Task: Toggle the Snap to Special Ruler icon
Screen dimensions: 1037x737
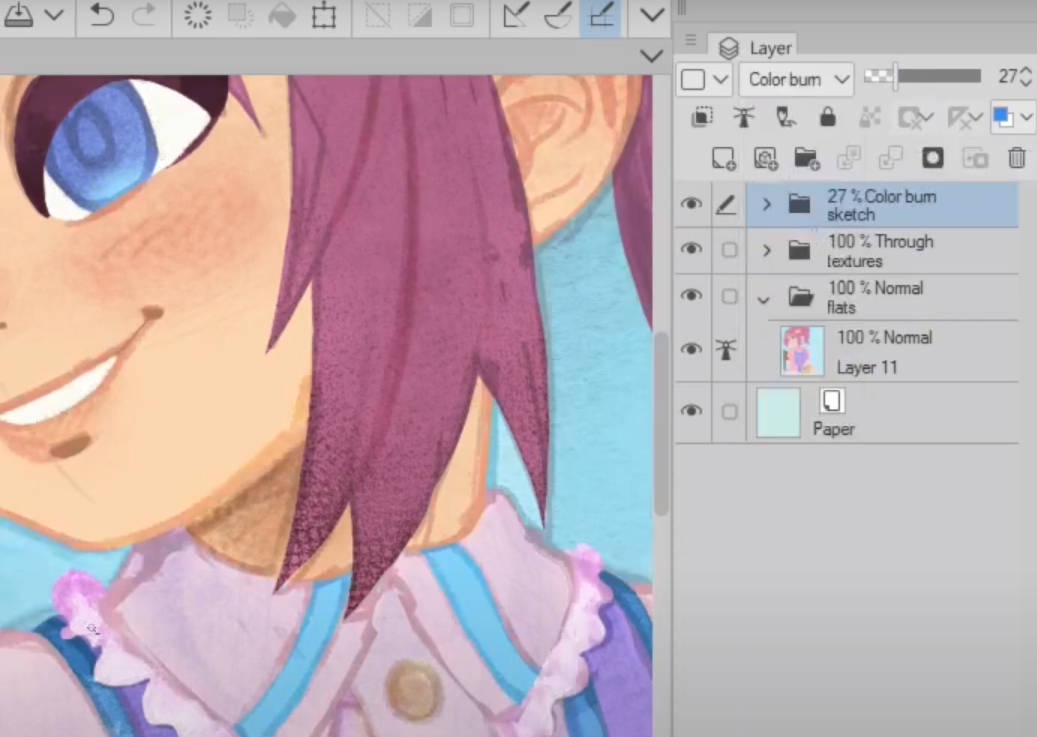Action: (558, 16)
